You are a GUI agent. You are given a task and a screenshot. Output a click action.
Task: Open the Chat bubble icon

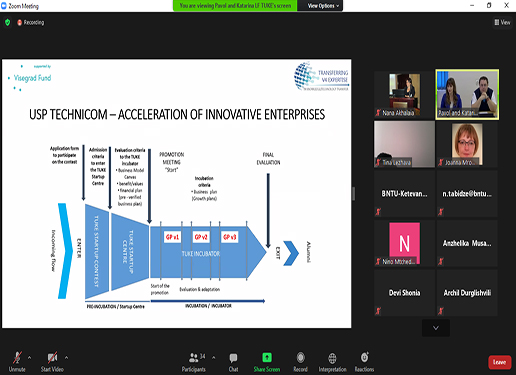(x=233, y=358)
